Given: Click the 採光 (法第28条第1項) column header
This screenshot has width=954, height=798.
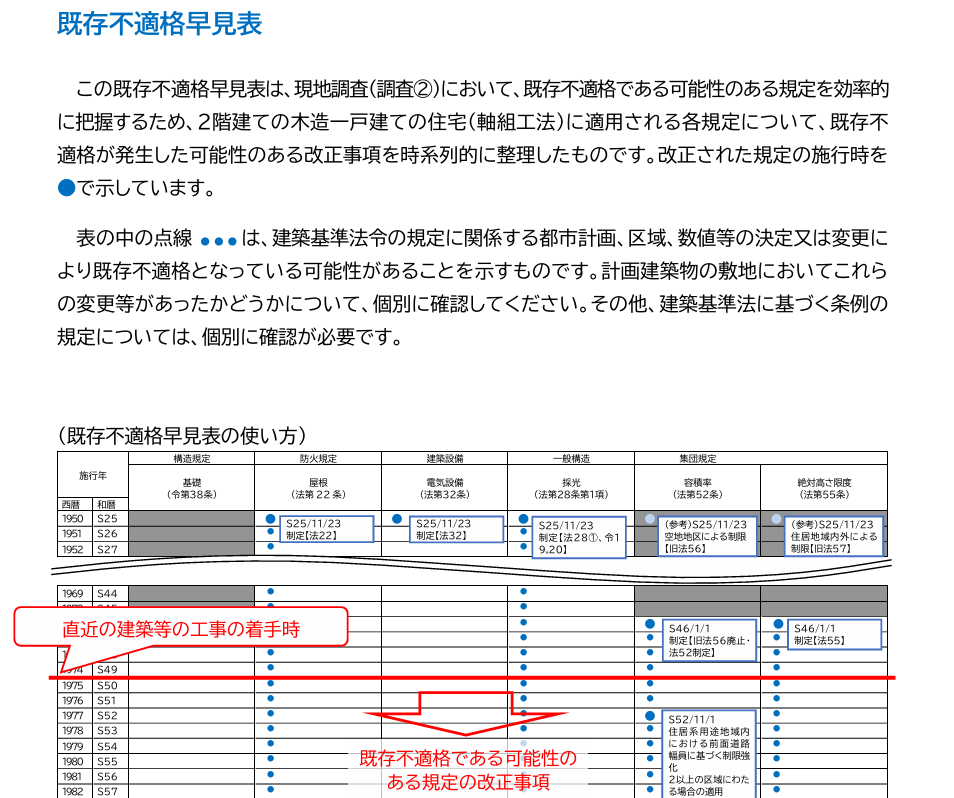Looking at the screenshot, I should pyautogui.click(x=571, y=487).
